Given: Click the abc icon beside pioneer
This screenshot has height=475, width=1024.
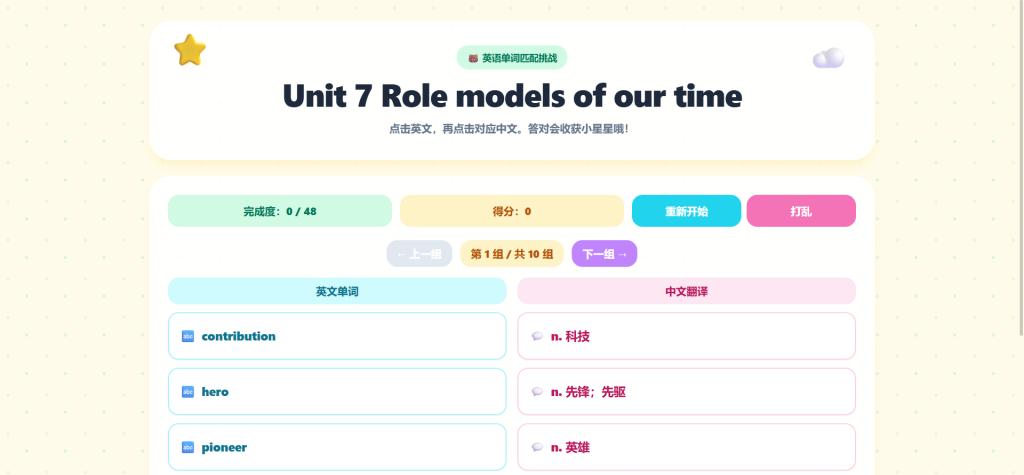Looking at the screenshot, I should point(188,448).
